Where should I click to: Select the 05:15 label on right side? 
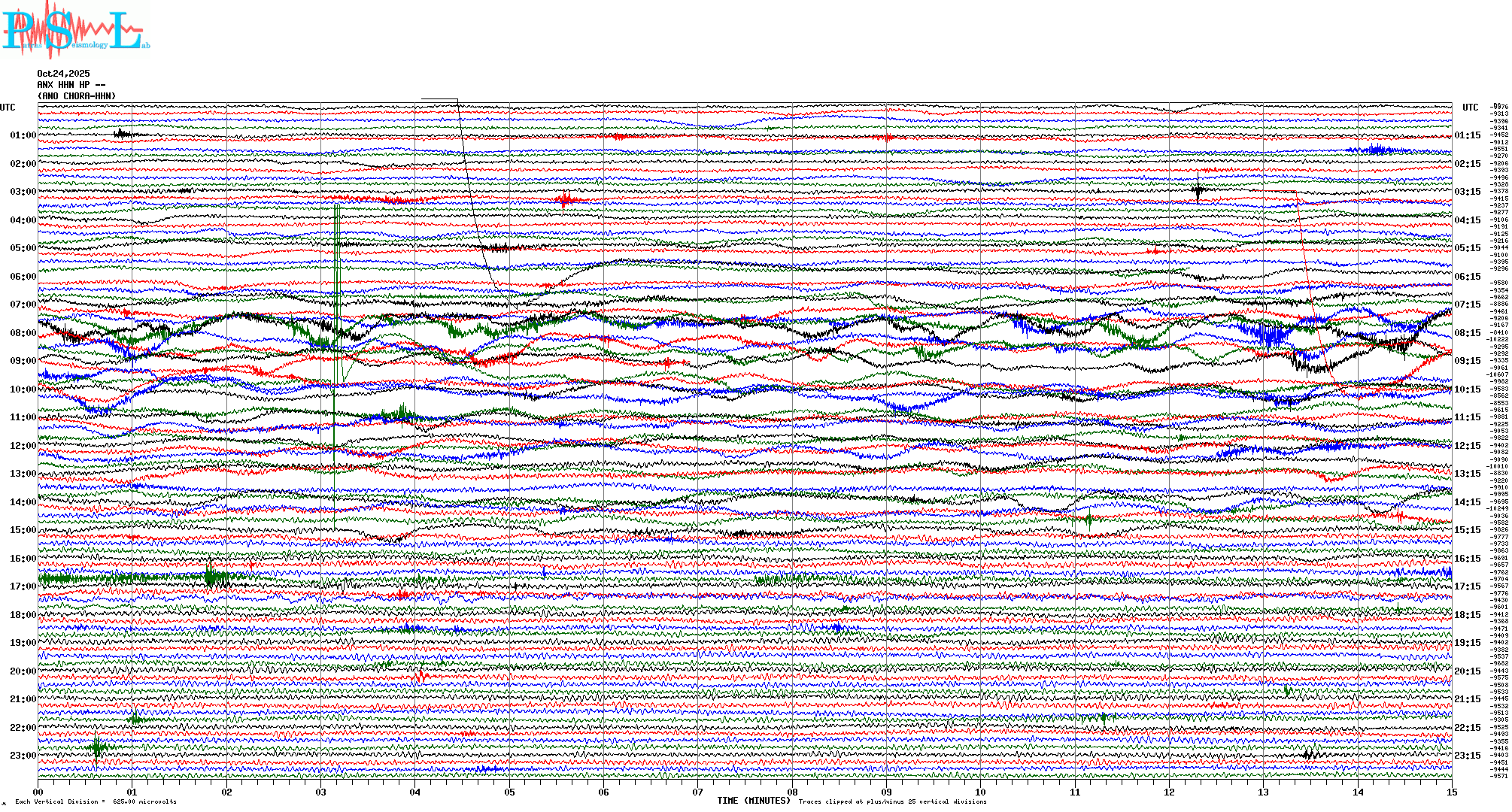coord(1467,248)
